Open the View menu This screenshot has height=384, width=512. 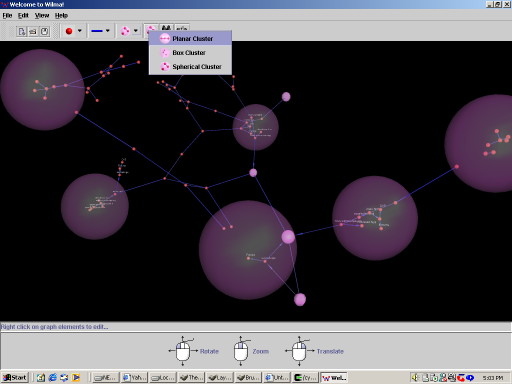42,15
